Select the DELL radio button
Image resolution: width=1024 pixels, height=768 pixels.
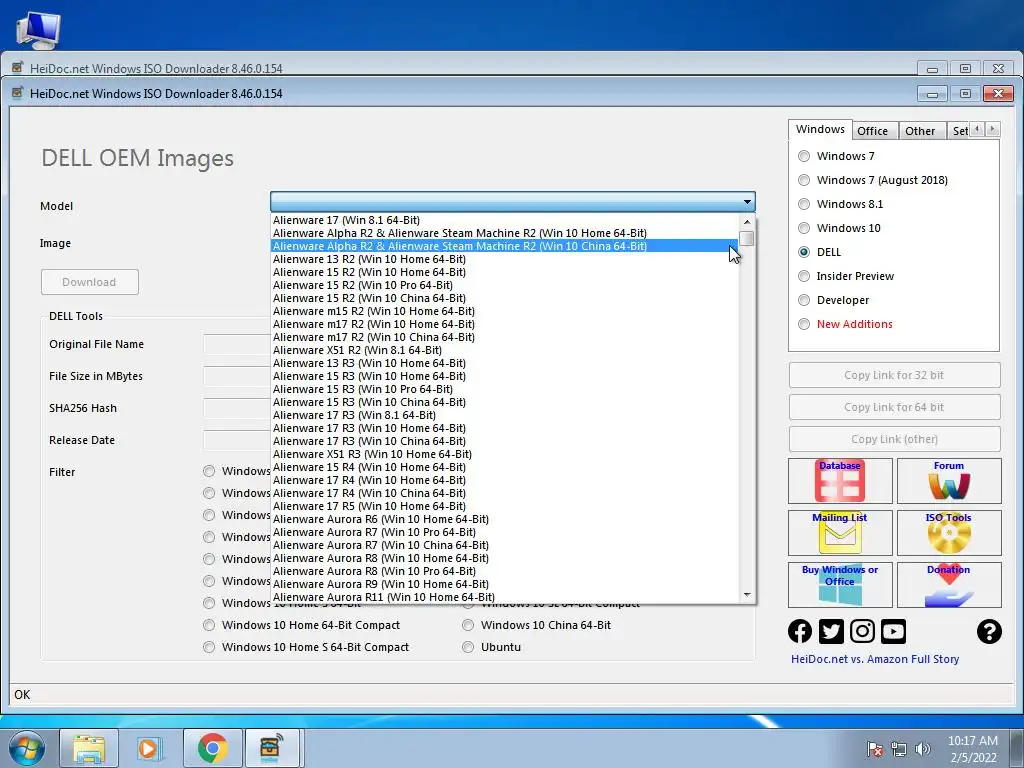coord(804,252)
